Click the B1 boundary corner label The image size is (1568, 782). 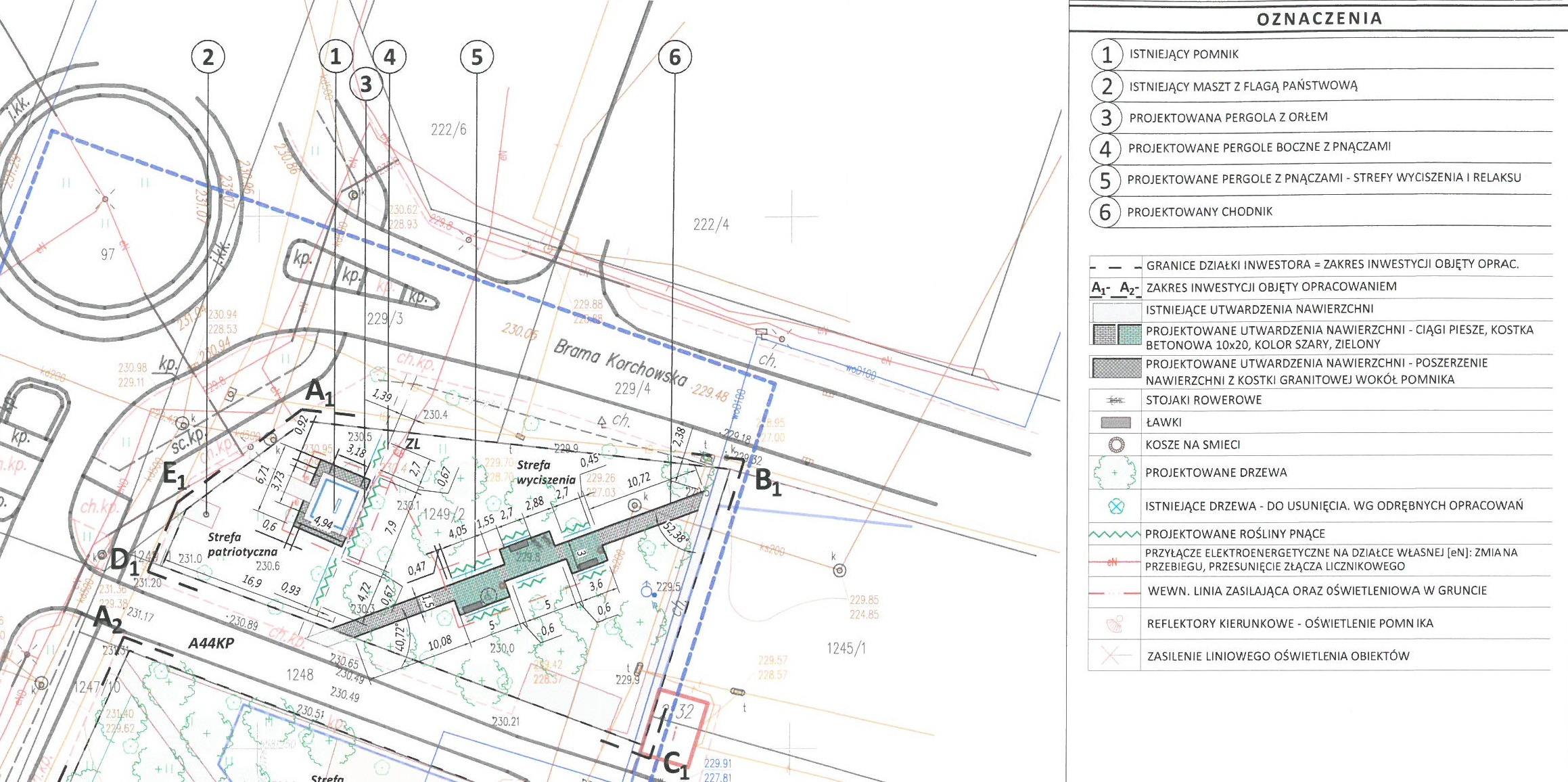[768, 481]
